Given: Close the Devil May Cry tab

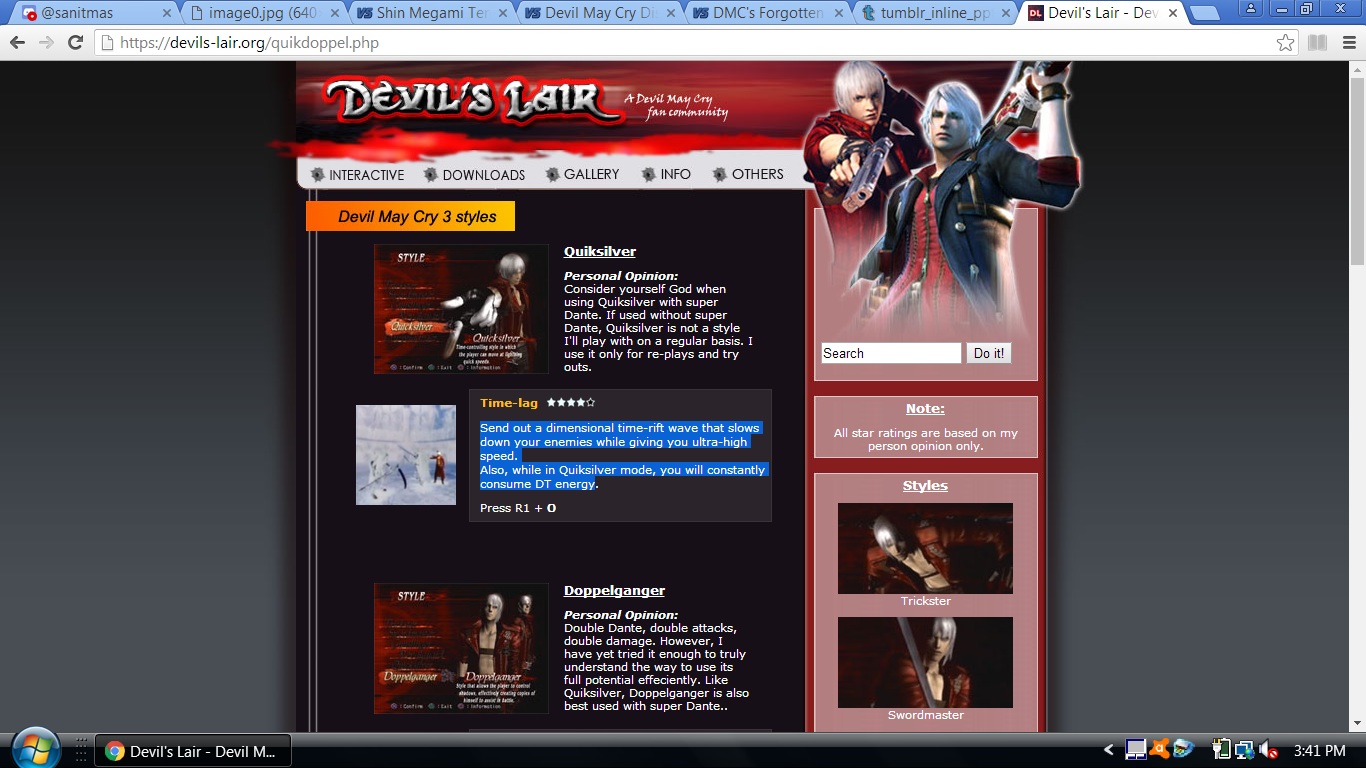Looking at the screenshot, I should click(x=672, y=14).
